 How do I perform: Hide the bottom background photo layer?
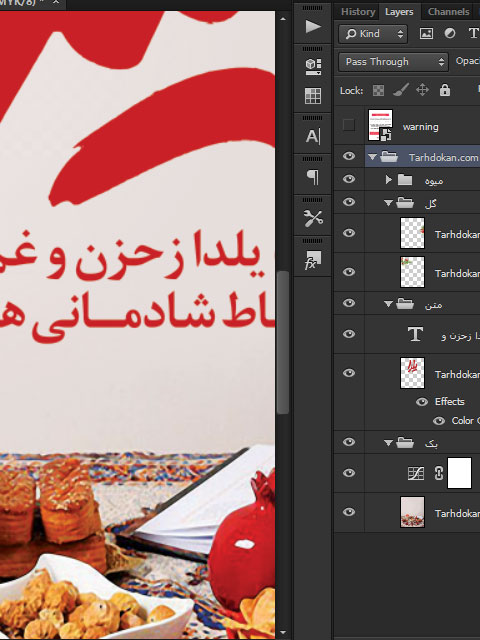pyautogui.click(x=349, y=512)
